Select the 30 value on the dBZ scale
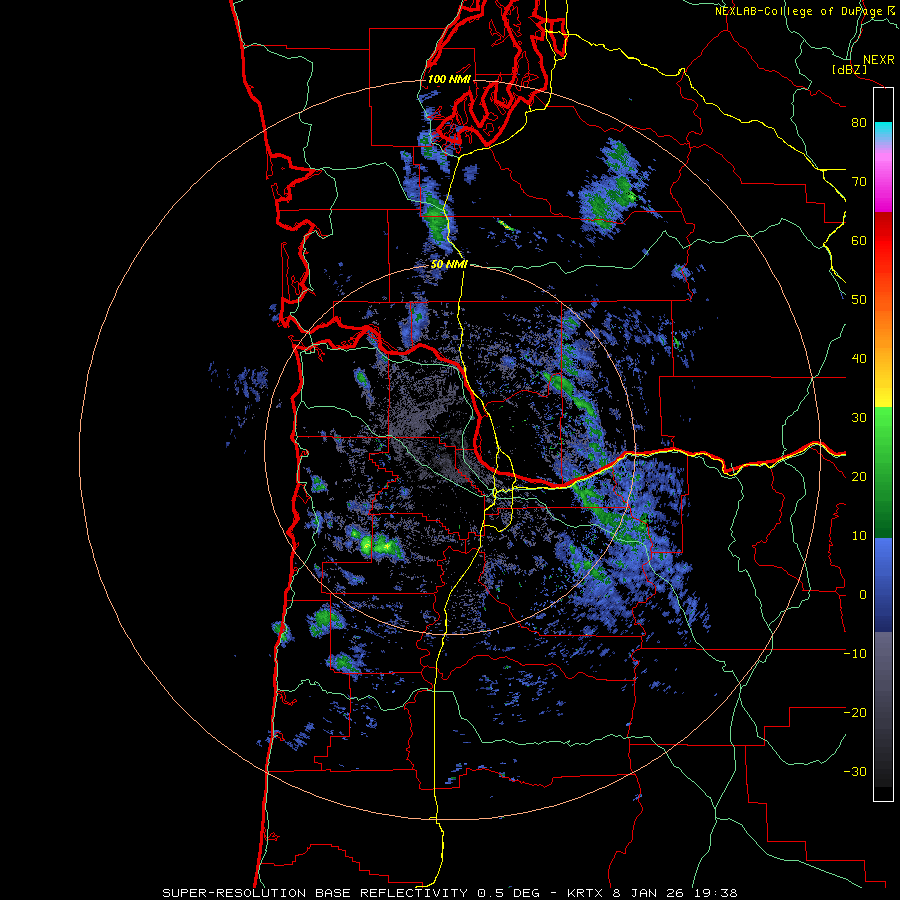 click(859, 418)
